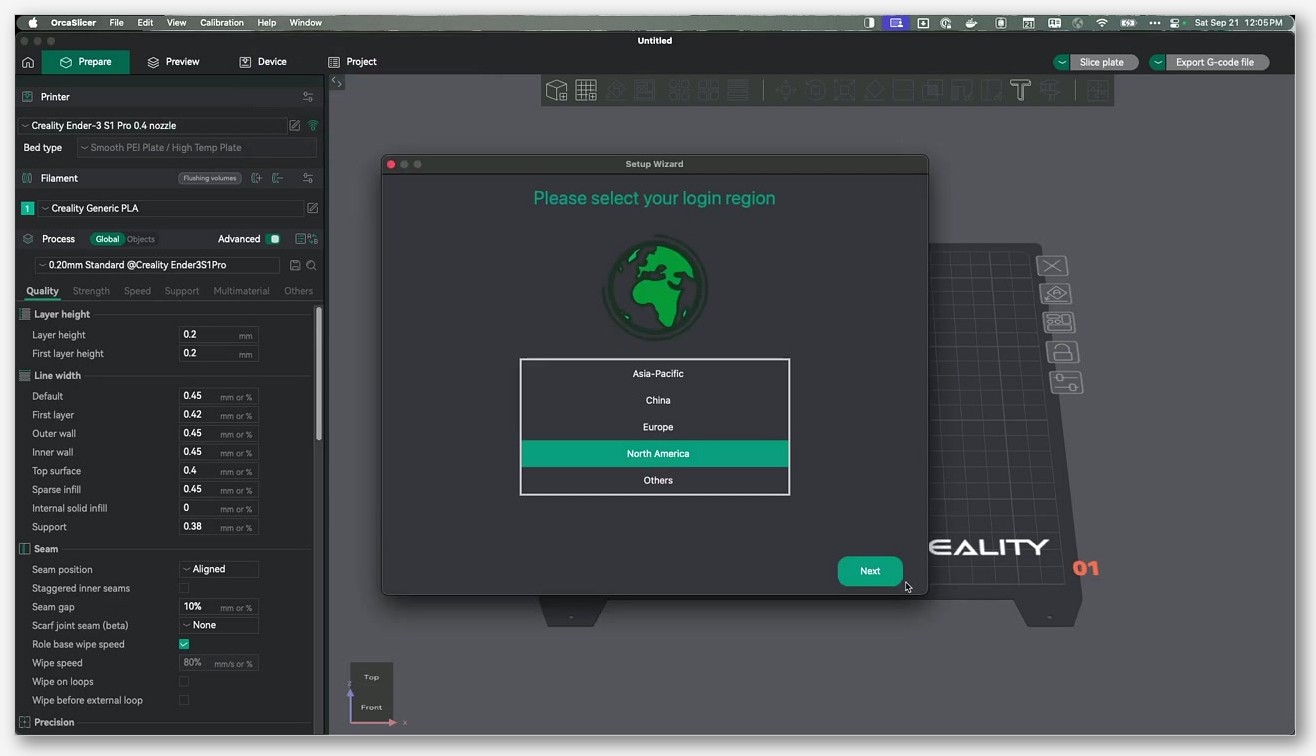Click the Next button in Setup Wizard
The width and height of the screenshot is (1316, 756).
tap(870, 571)
